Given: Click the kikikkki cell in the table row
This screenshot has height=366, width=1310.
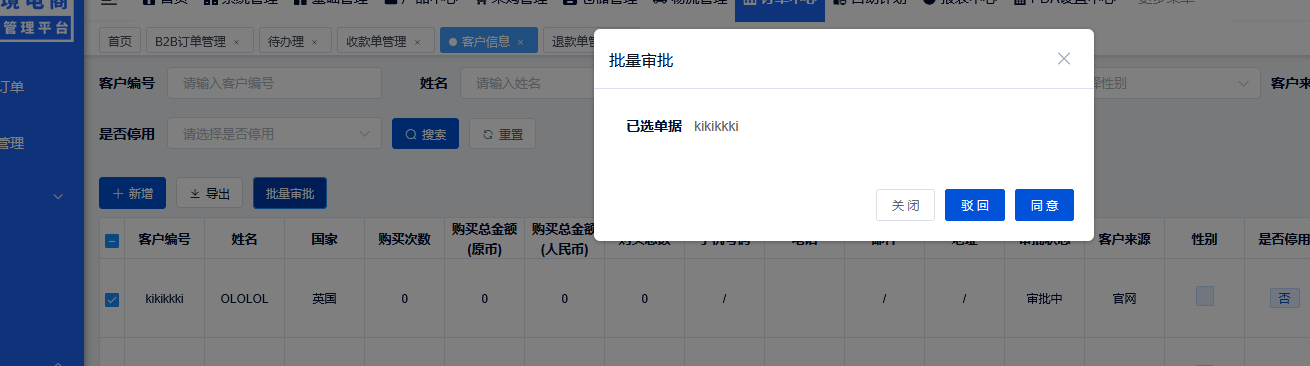Looking at the screenshot, I should pos(164,298).
